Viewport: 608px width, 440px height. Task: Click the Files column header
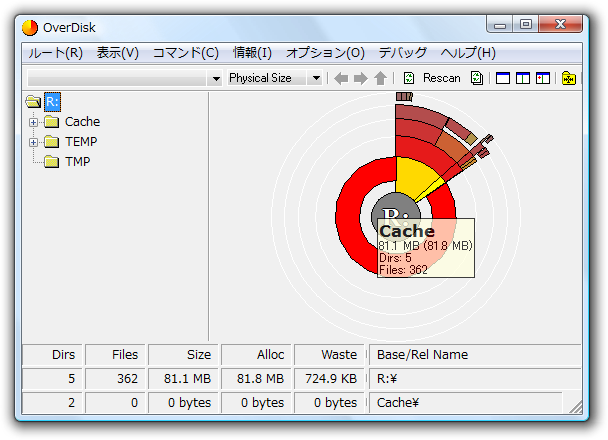pos(115,355)
